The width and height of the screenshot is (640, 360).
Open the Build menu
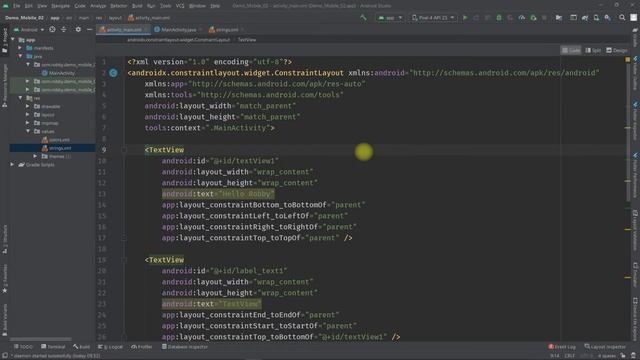(137, 6)
